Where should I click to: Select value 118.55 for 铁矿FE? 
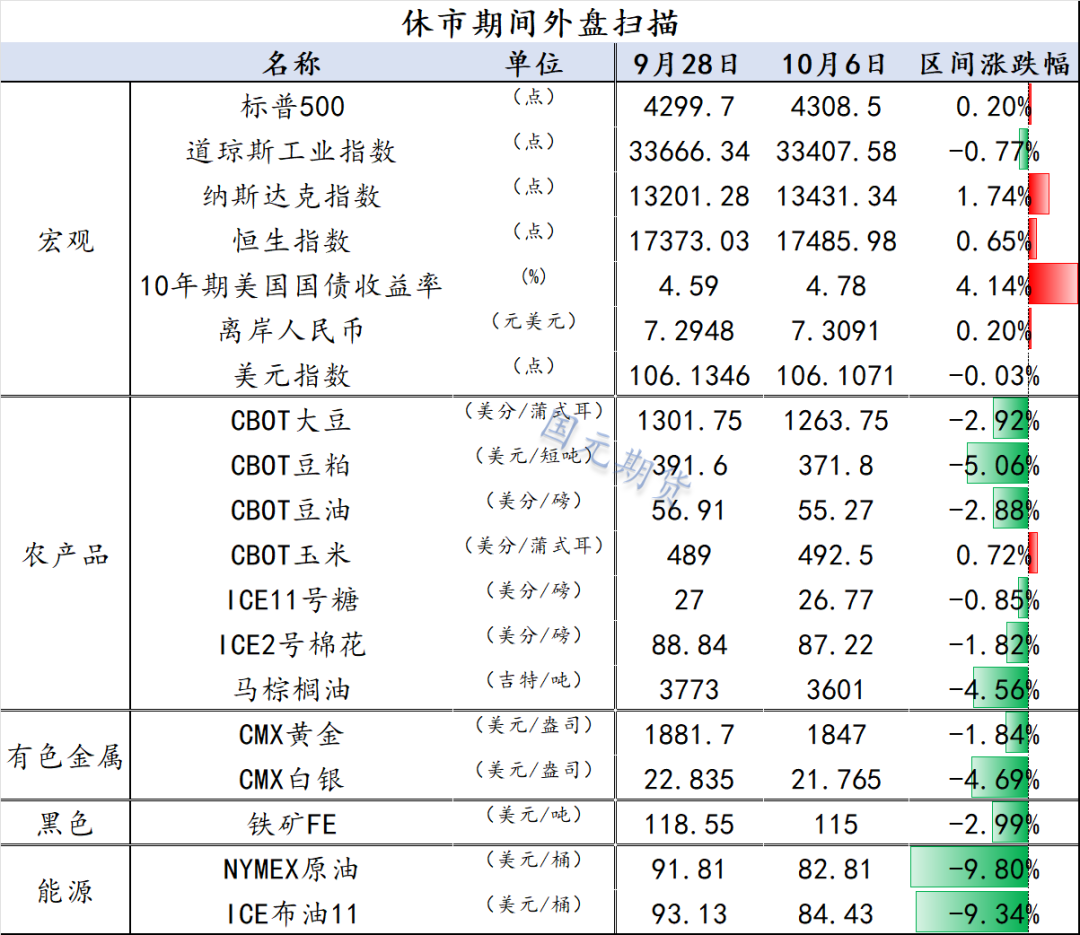[689, 824]
